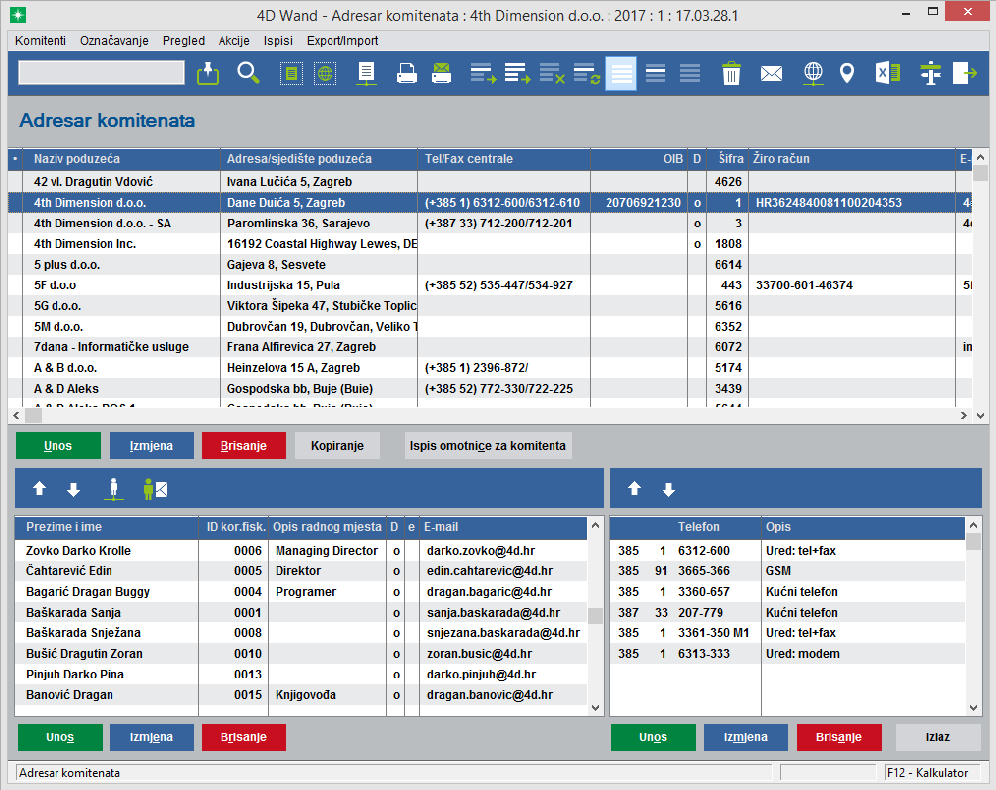Open the Označavanje menu

coord(114,41)
